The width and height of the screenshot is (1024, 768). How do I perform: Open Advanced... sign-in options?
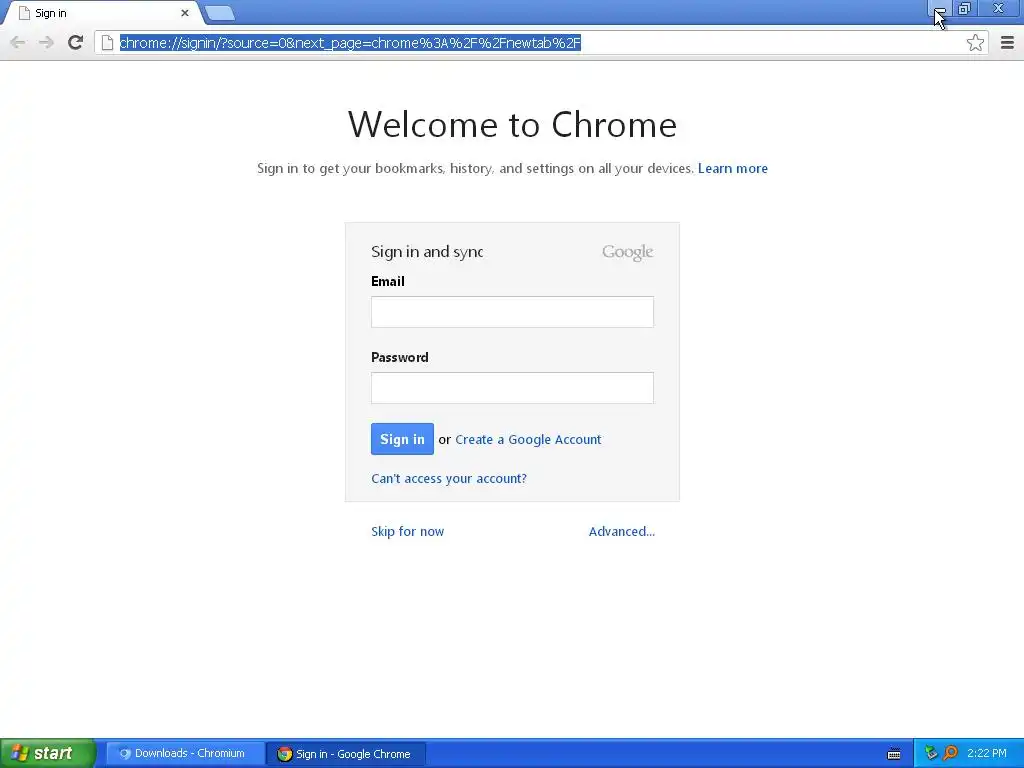[622, 532]
